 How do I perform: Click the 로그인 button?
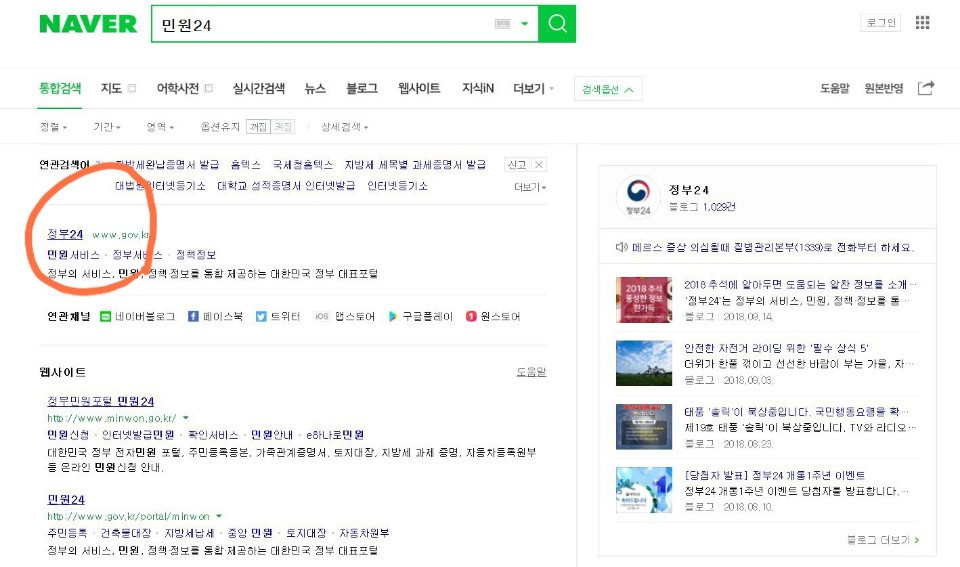(x=881, y=23)
